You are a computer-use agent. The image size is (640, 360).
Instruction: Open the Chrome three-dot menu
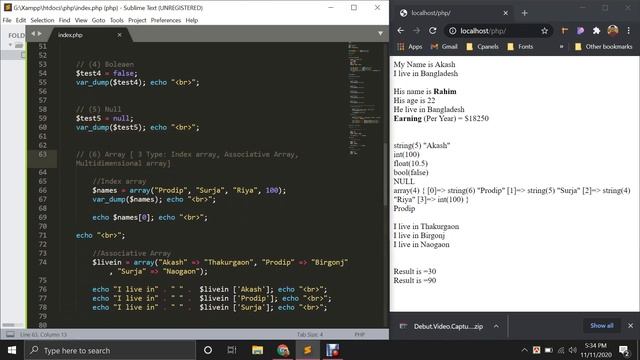coord(629,31)
